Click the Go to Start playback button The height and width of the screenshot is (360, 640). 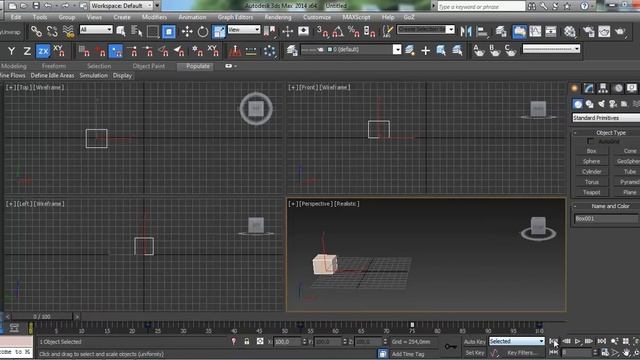click(554, 341)
